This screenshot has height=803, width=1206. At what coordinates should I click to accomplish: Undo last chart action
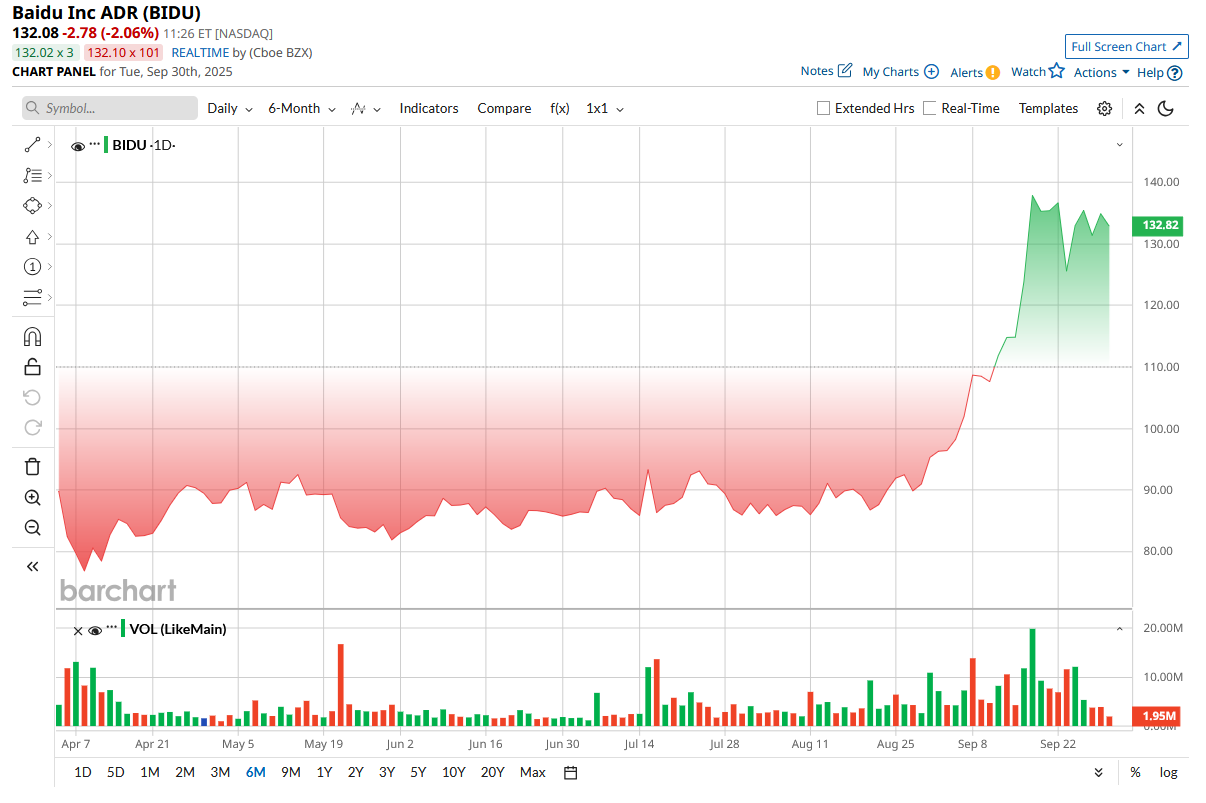[32, 397]
